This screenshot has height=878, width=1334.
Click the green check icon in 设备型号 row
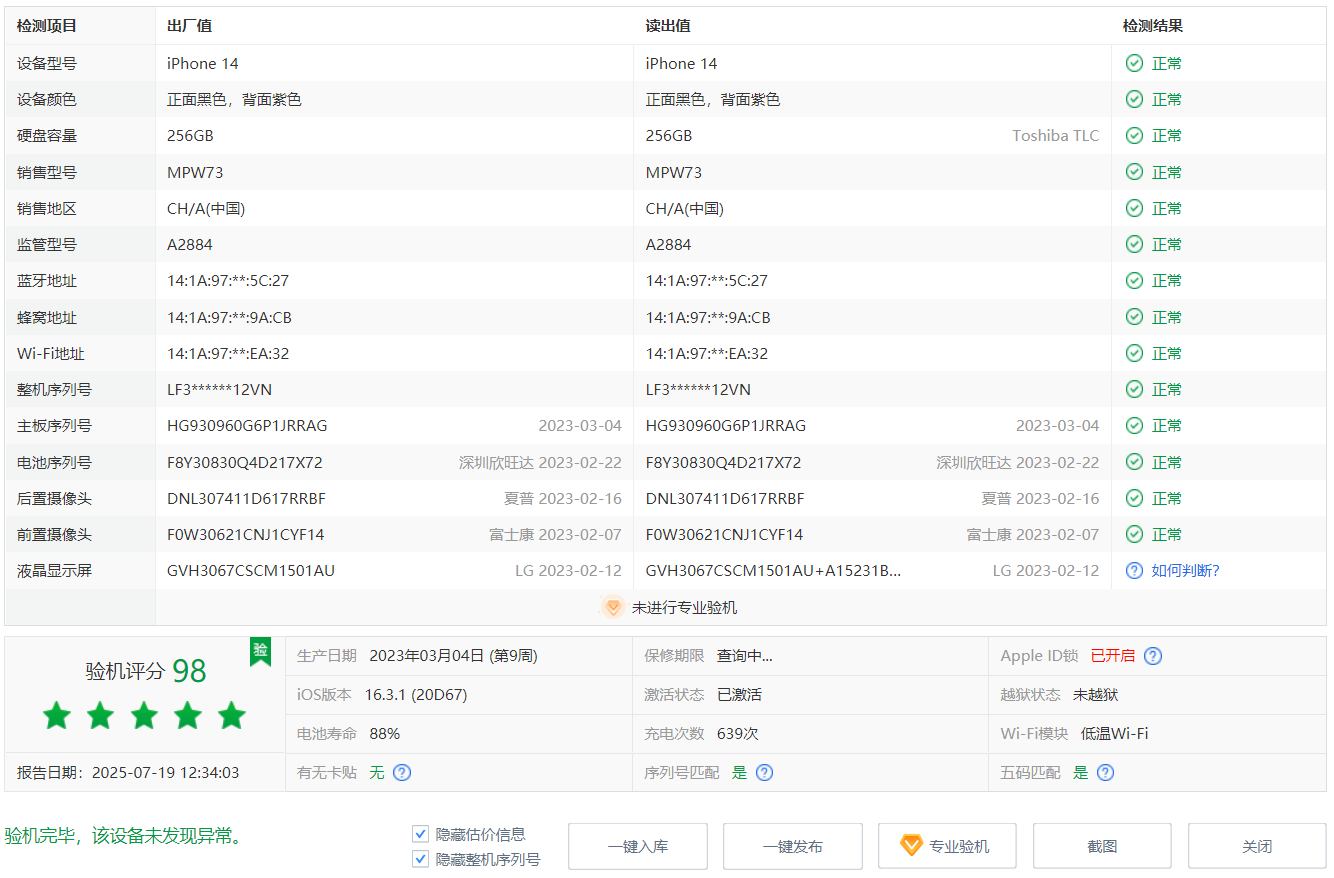pos(1134,63)
